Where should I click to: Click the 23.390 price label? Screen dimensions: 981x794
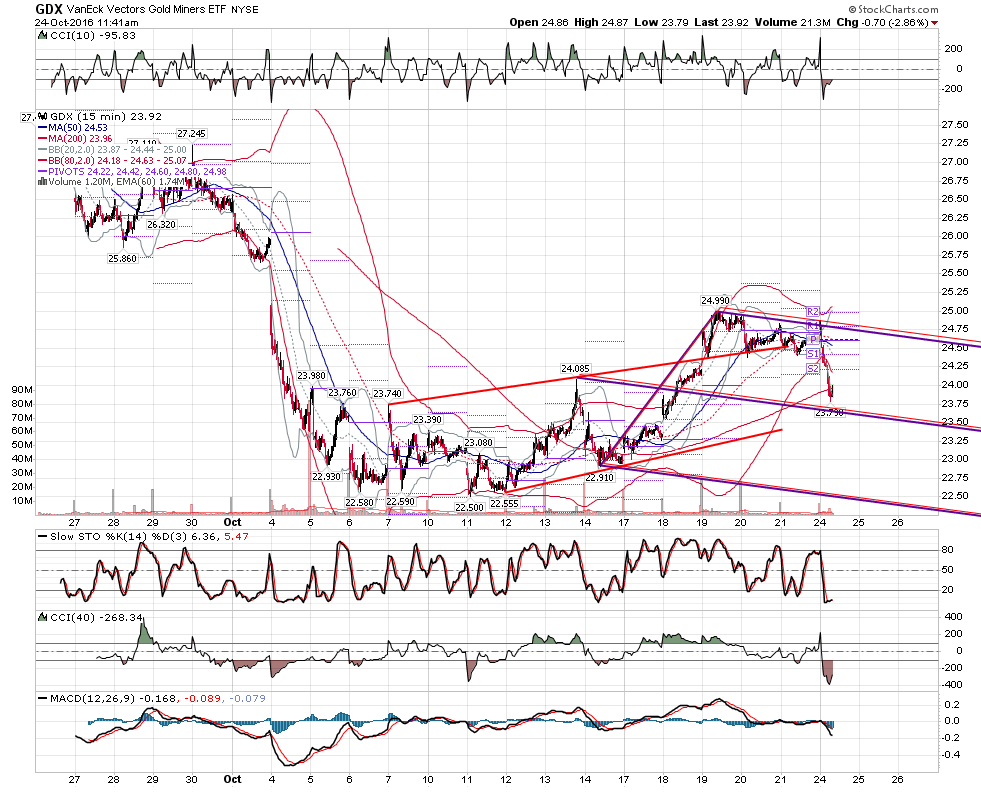[427, 420]
